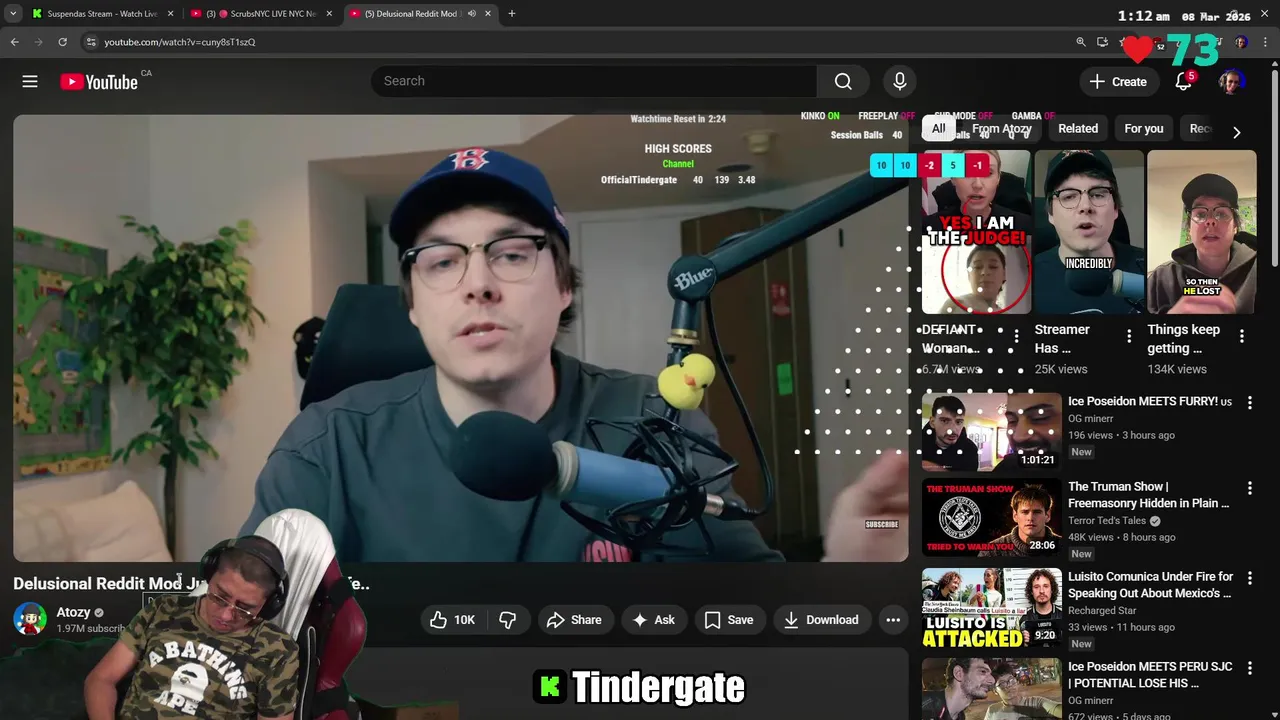Mute audio on Delusional Reddit Mod tab
The height and width of the screenshot is (720, 1280).
point(472,14)
